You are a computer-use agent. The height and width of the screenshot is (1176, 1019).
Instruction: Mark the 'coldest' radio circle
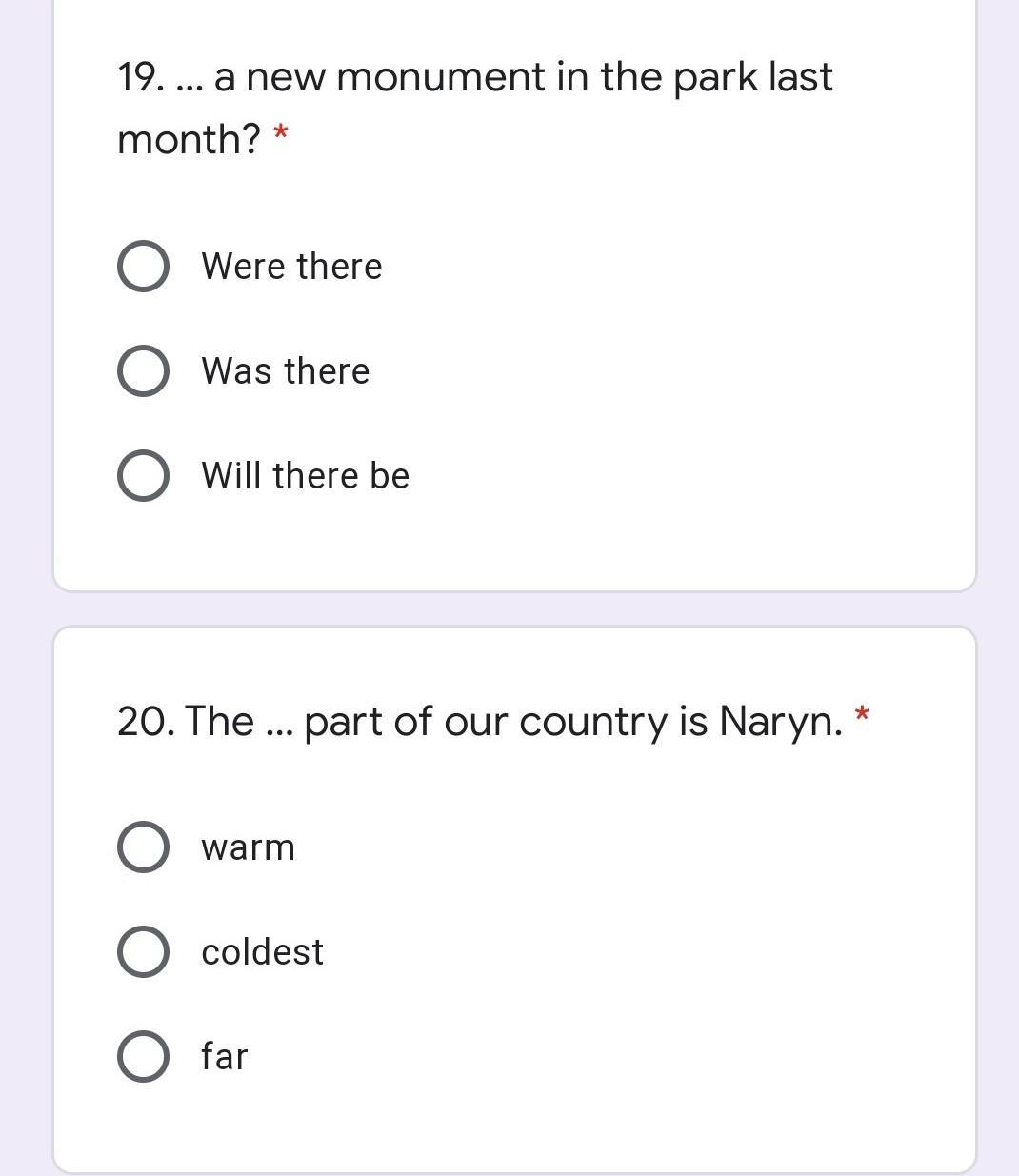(144, 952)
